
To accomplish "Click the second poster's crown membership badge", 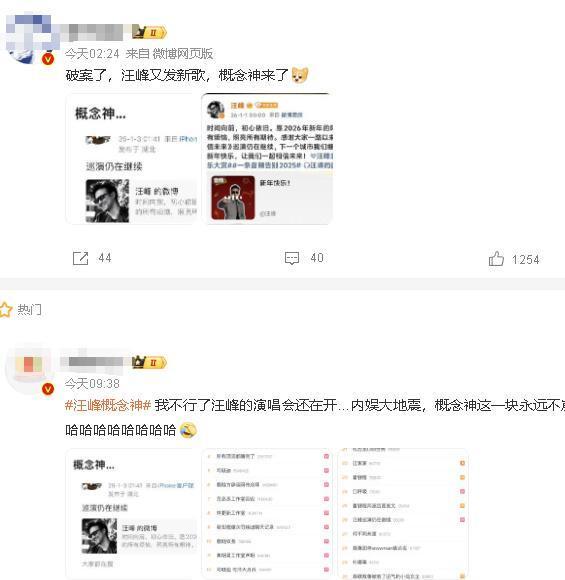I will (x=149, y=362).
